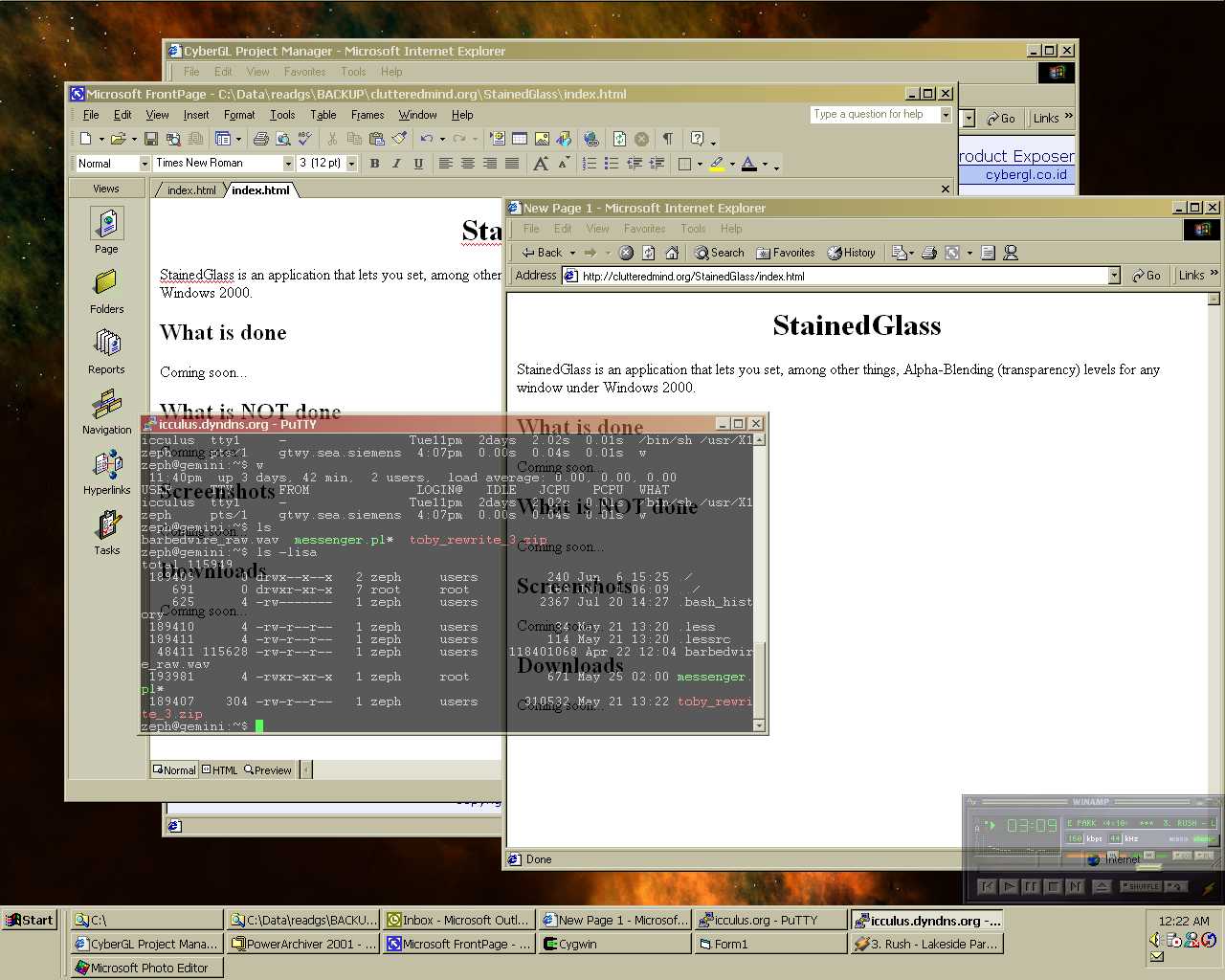The height and width of the screenshot is (980, 1225).
Task: Click the Print icon in FrontPage toolbar
Action: 260,139
